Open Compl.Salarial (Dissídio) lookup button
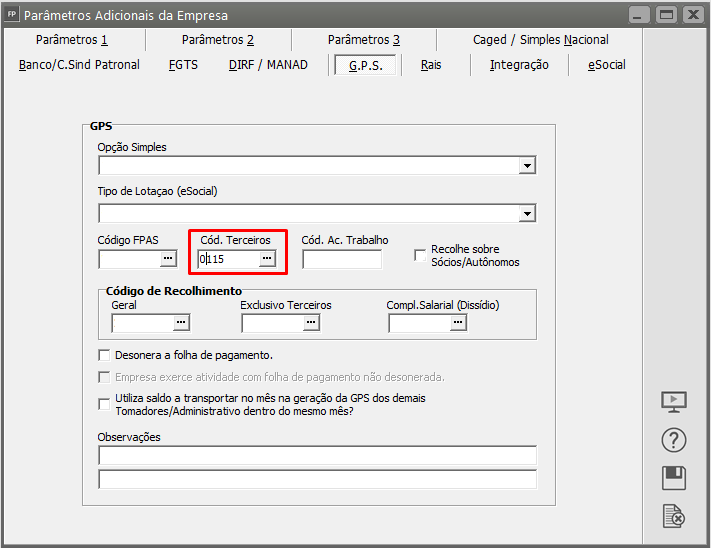The image size is (711, 548). [458, 323]
